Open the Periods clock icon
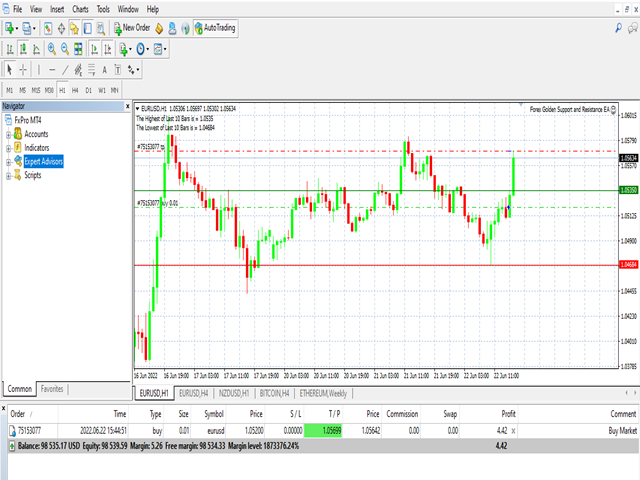Screen dimensions: 640x480 tap(140, 49)
